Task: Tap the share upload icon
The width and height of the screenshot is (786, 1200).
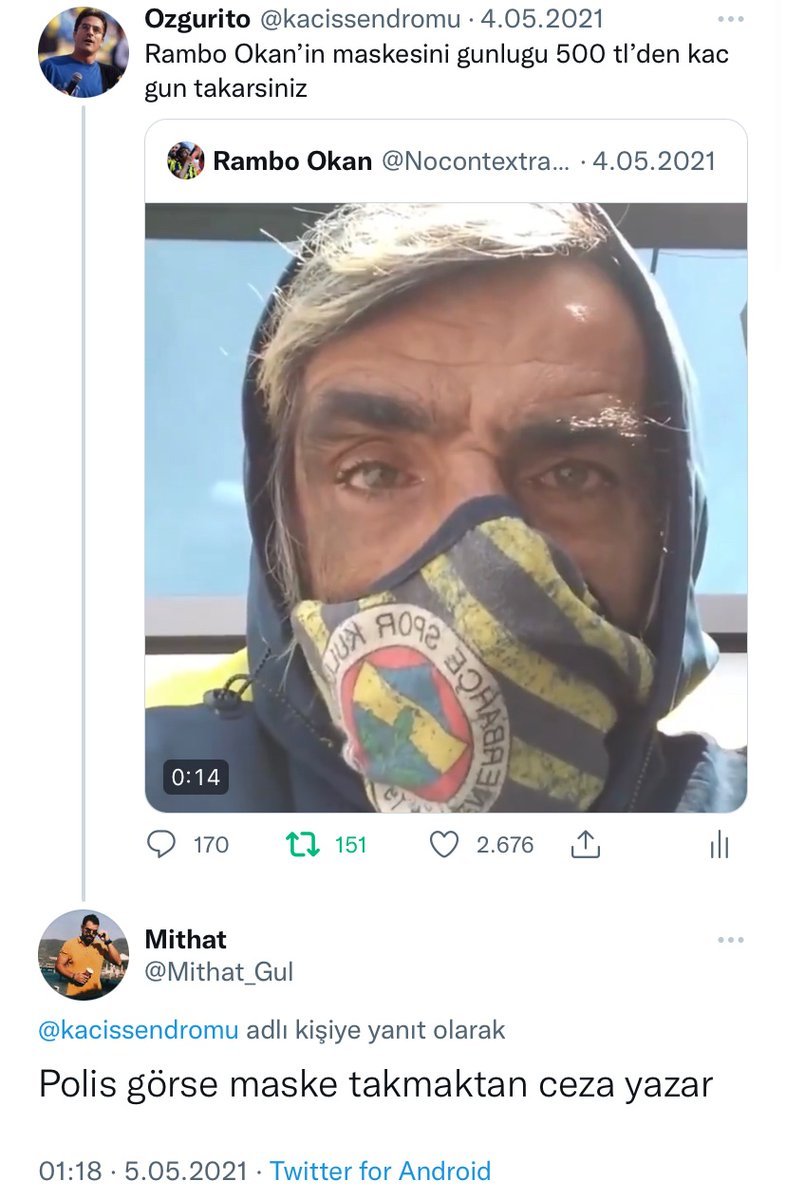Action: 585,845
